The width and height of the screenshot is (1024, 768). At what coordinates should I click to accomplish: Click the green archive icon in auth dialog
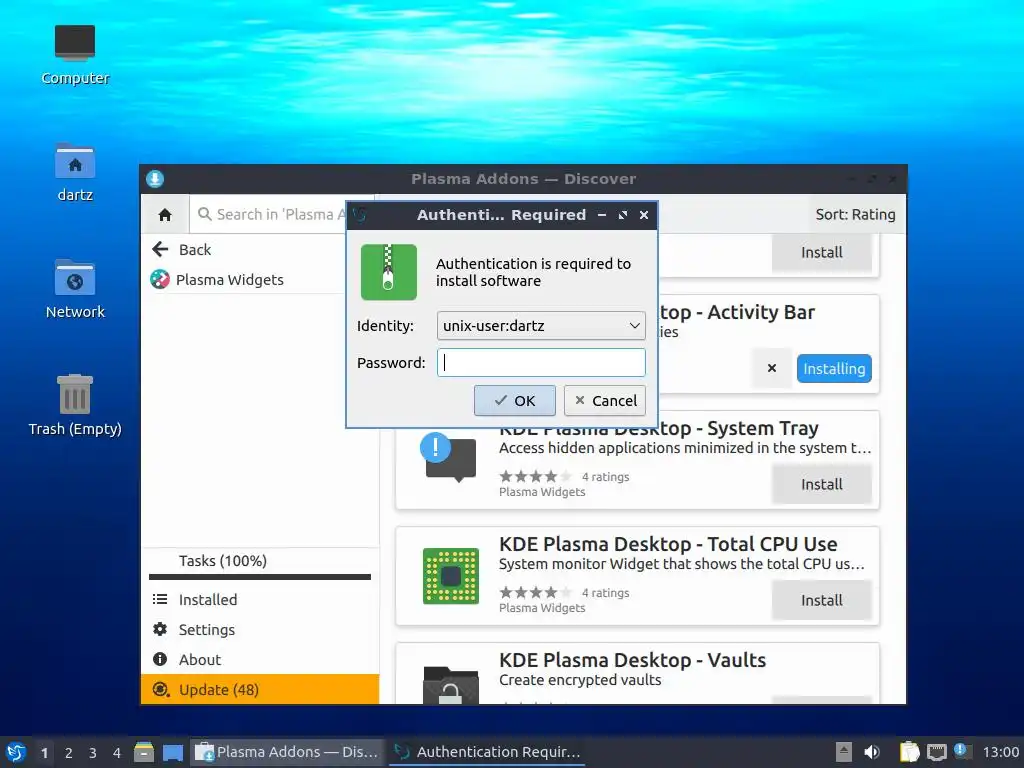[389, 272]
